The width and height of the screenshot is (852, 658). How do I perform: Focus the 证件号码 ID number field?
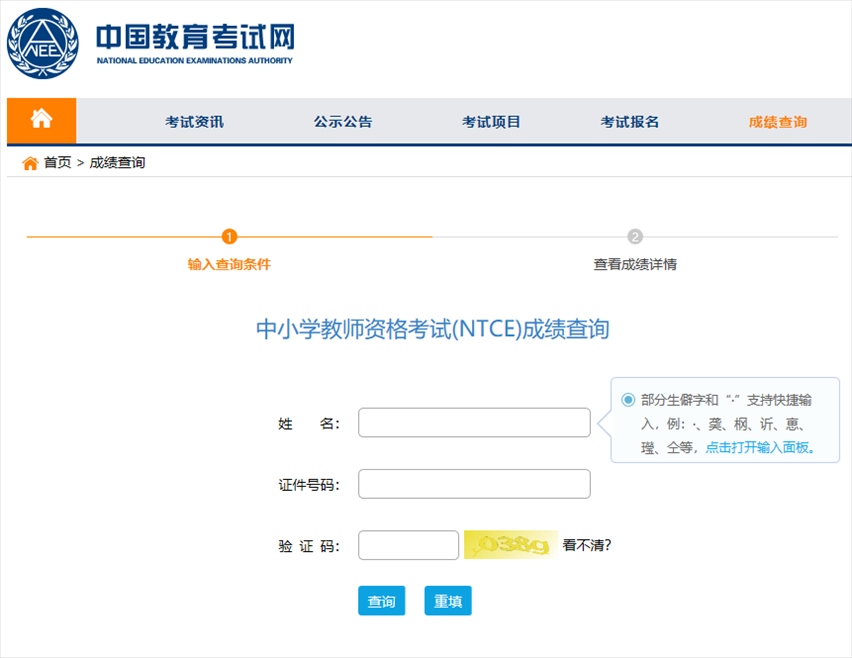point(474,484)
